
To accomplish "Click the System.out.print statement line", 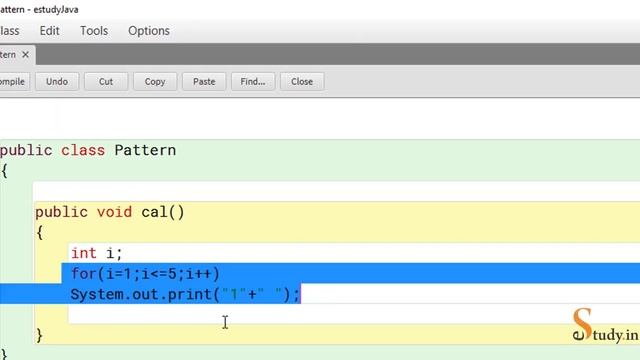I will point(185,294).
